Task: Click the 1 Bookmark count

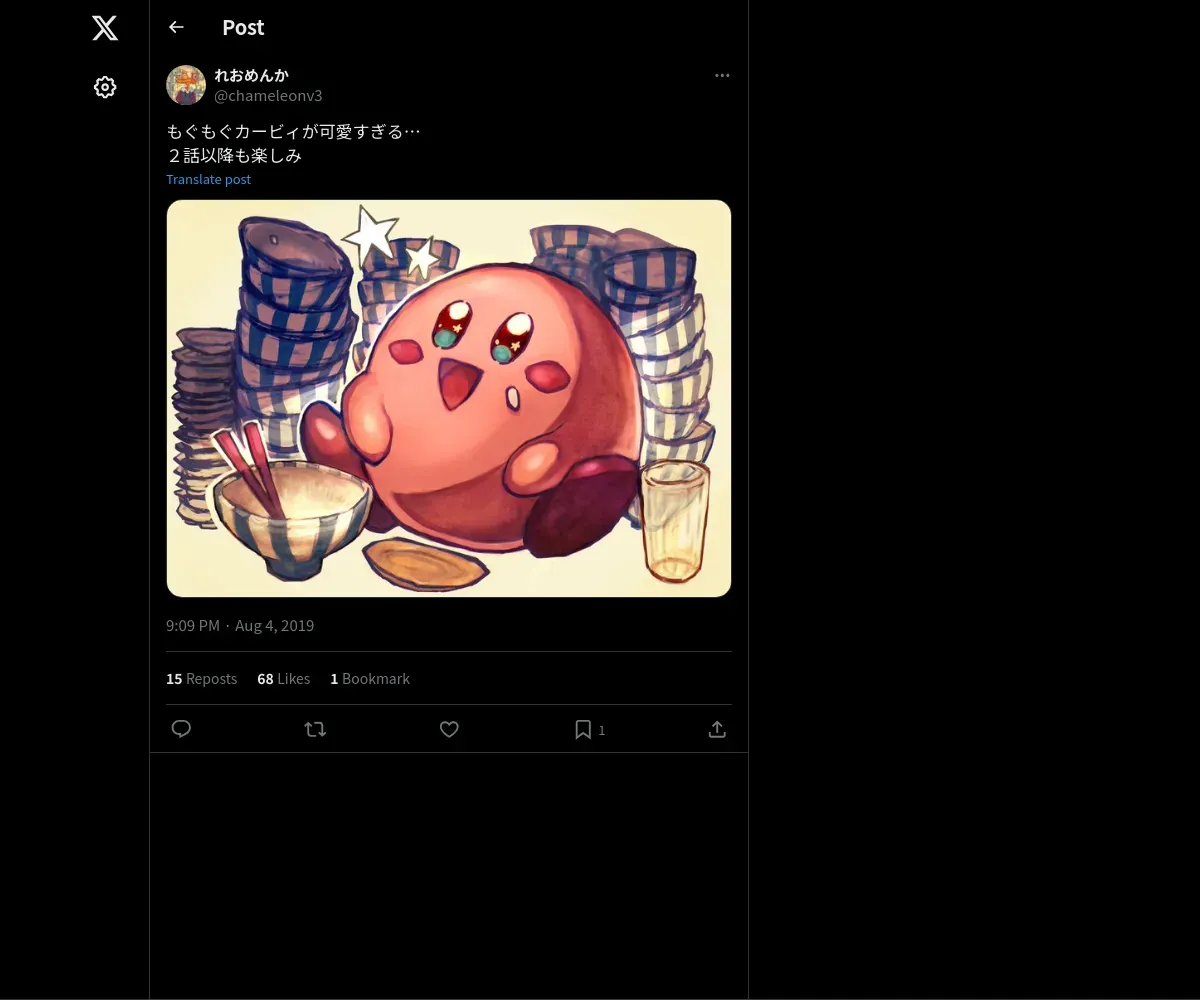Action: tap(370, 678)
